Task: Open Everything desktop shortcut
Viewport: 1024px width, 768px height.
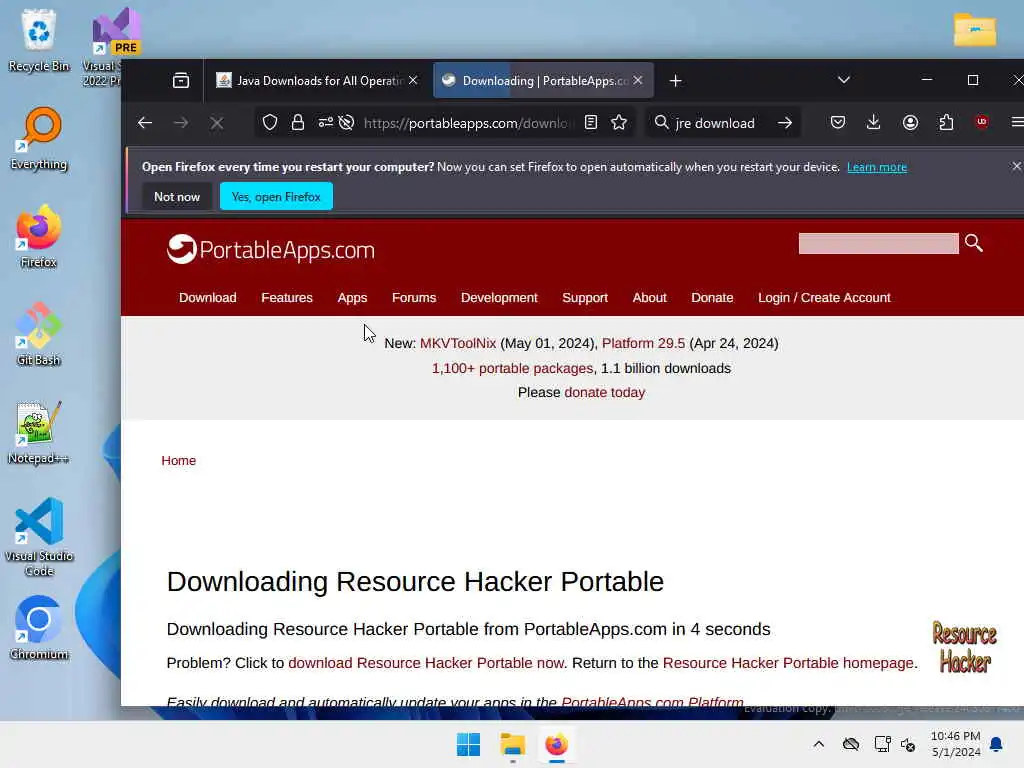Action: (x=39, y=138)
